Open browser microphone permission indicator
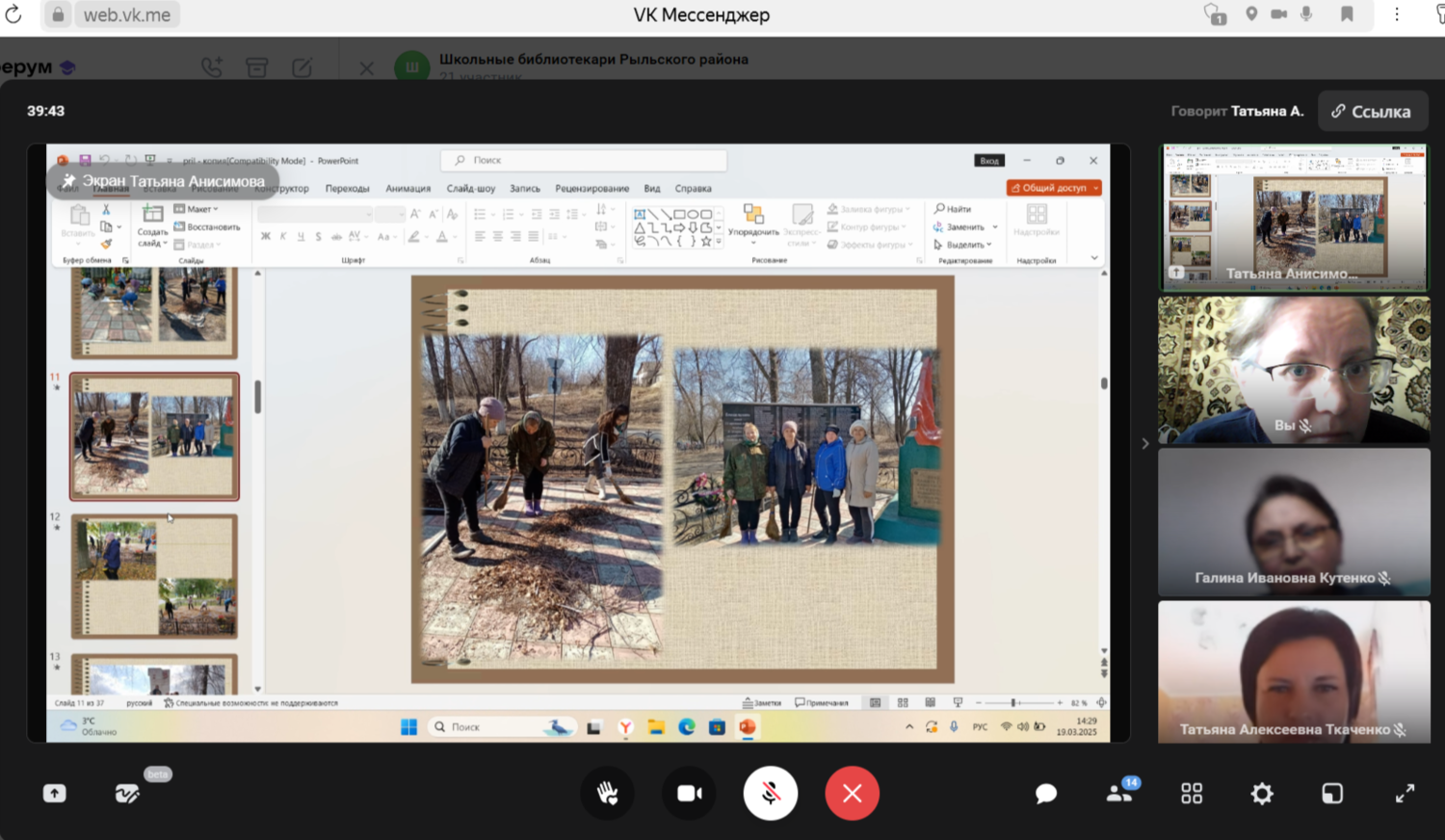Screen dimensions: 1445x840 (x=1306, y=13)
